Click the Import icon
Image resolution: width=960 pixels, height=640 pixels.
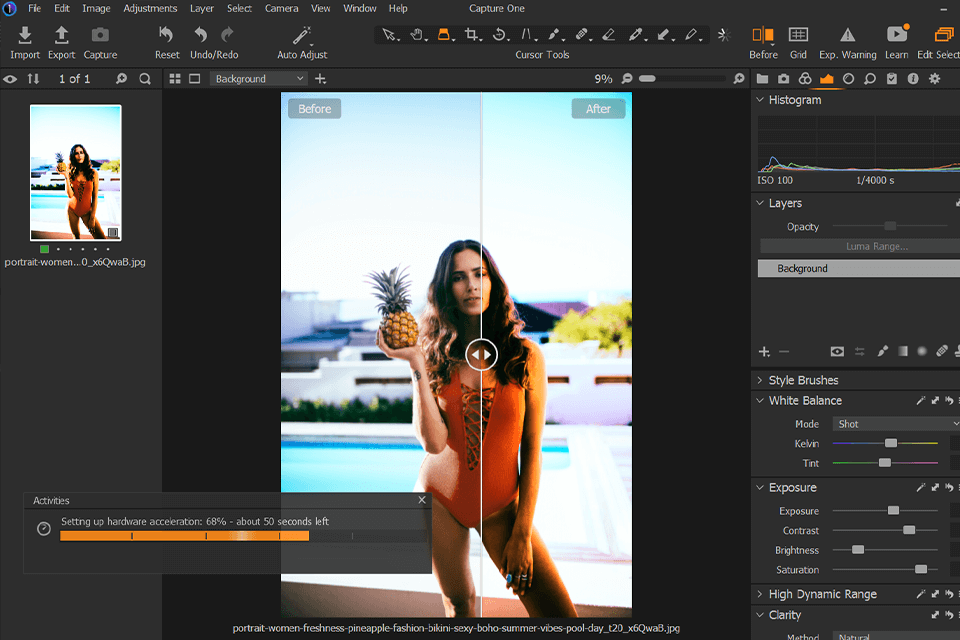24,35
